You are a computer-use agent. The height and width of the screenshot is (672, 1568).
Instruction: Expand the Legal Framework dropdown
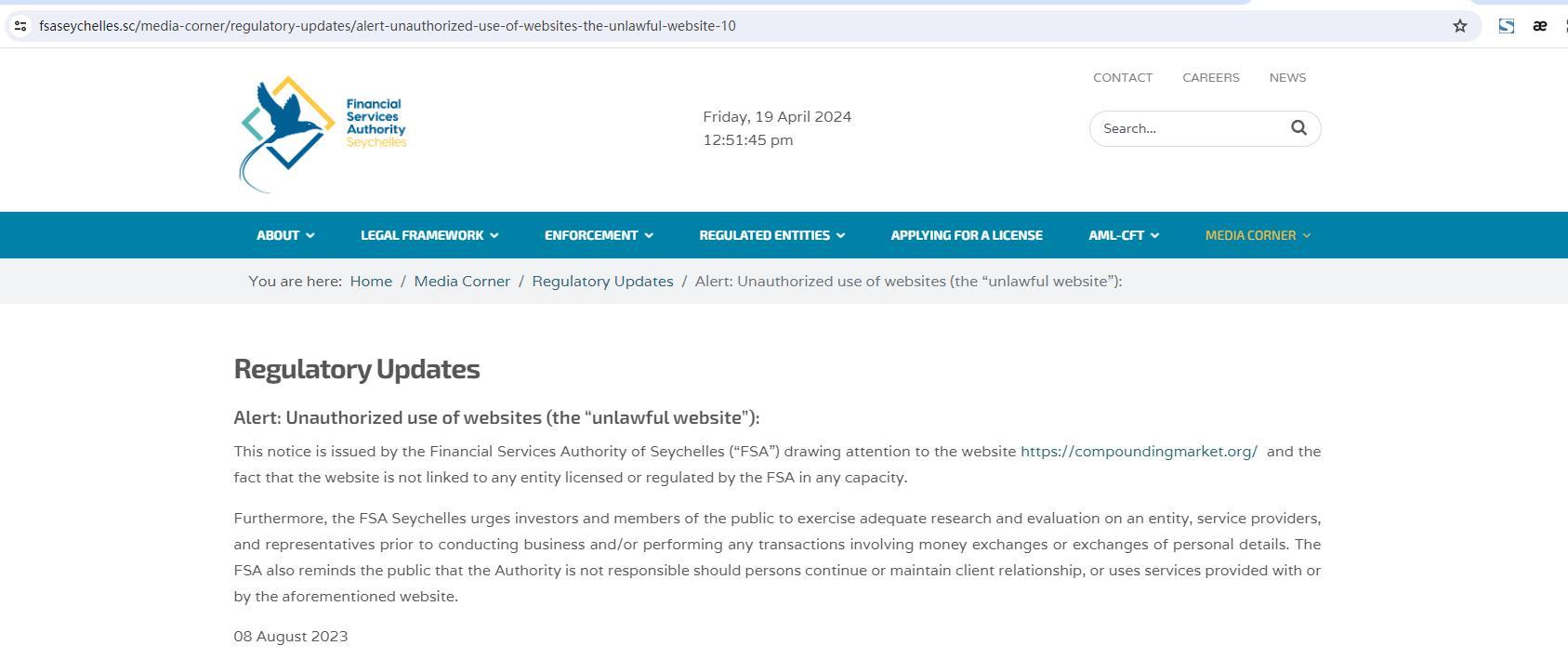click(x=429, y=235)
